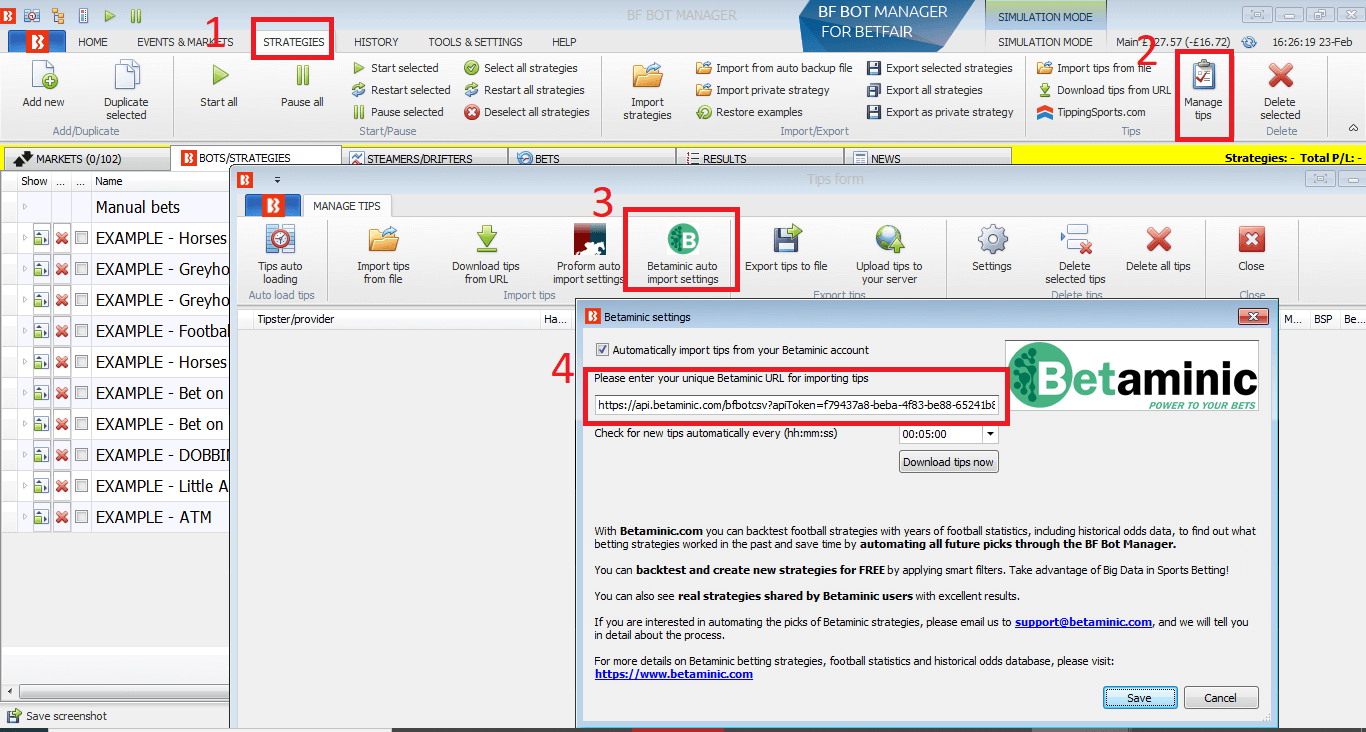Expand the EXAMPLE - ATM row

tap(25, 517)
